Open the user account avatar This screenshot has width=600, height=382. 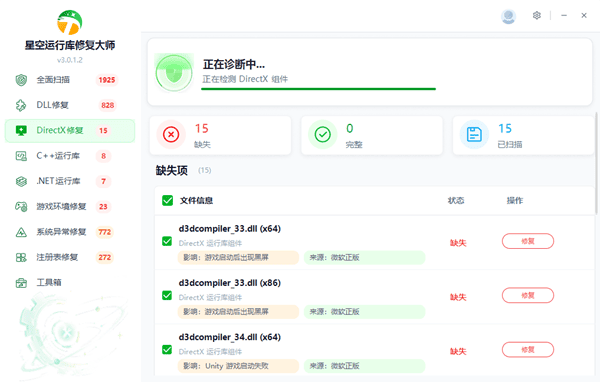click(x=508, y=16)
